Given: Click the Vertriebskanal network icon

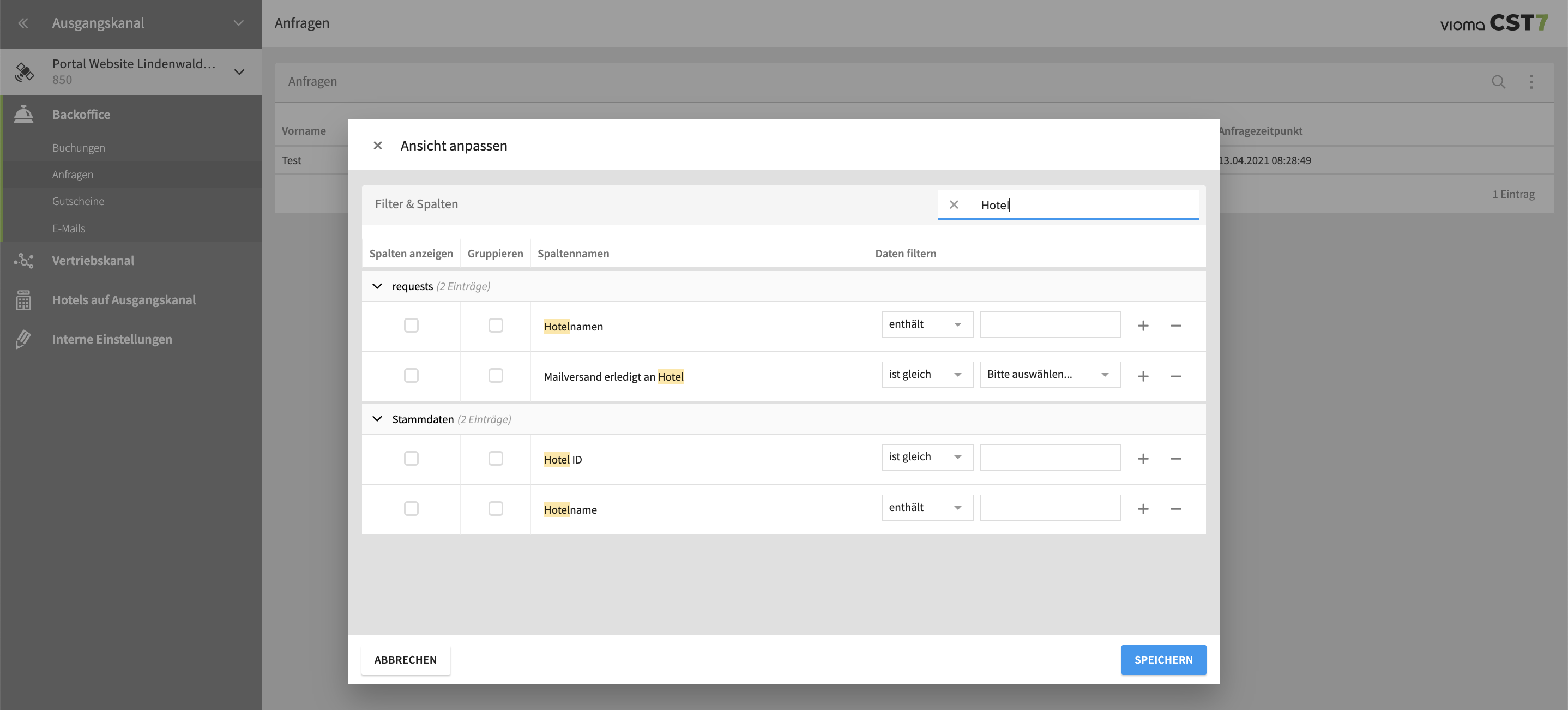Looking at the screenshot, I should tap(24, 261).
